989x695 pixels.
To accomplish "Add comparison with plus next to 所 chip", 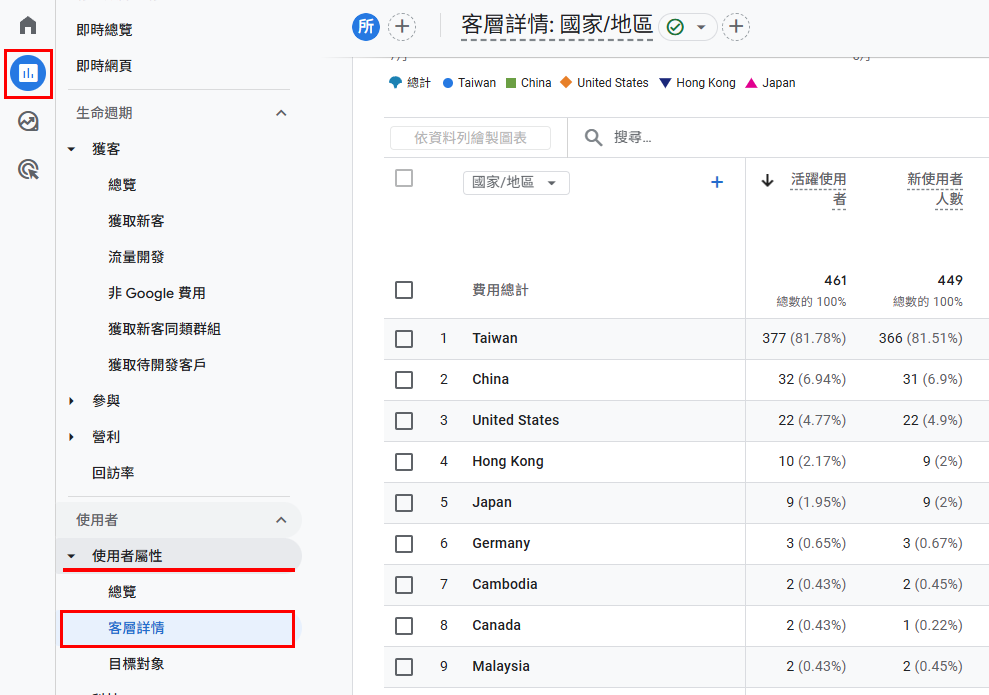I will (x=402, y=26).
